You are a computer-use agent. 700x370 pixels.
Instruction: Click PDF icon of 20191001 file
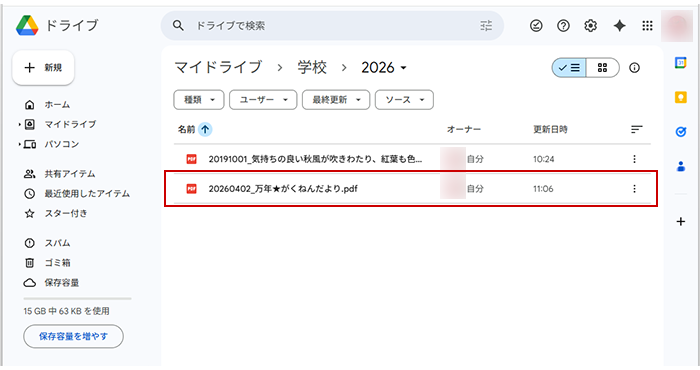192,159
